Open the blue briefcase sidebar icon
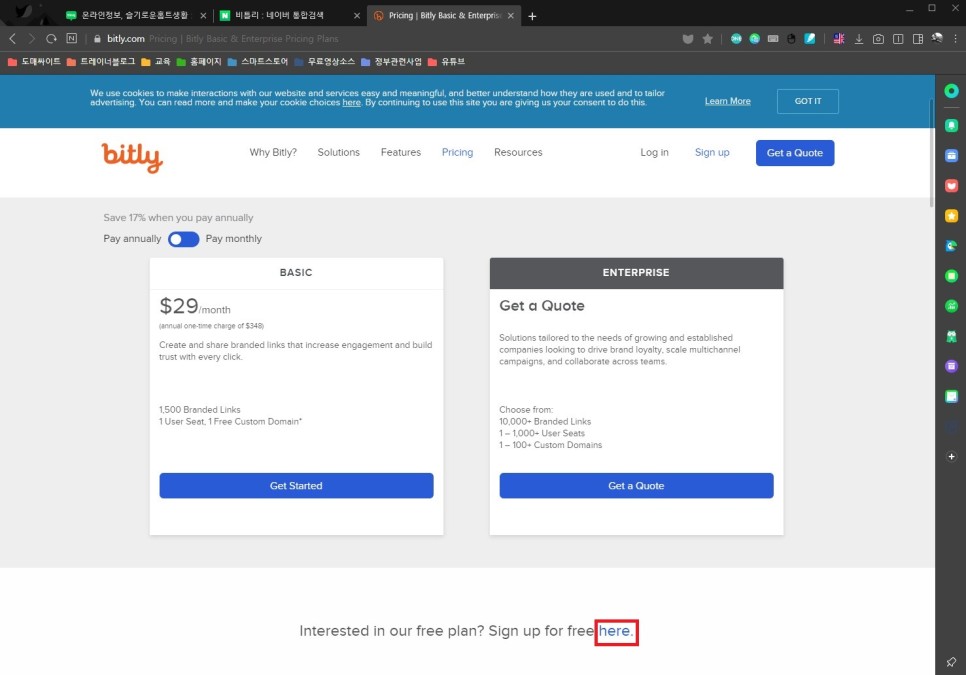Image resolution: width=966 pixels, height=675 pixels. (x=951, y=156)
